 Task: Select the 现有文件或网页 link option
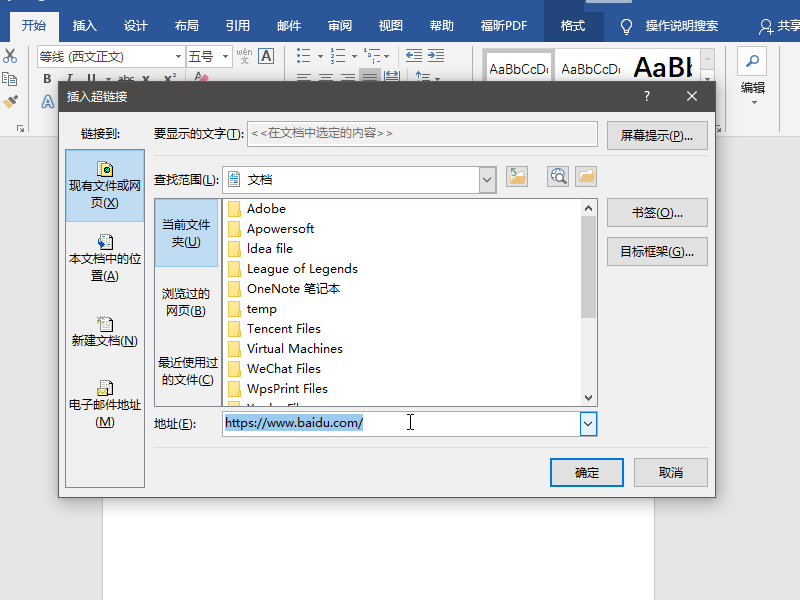click(105, 186)
